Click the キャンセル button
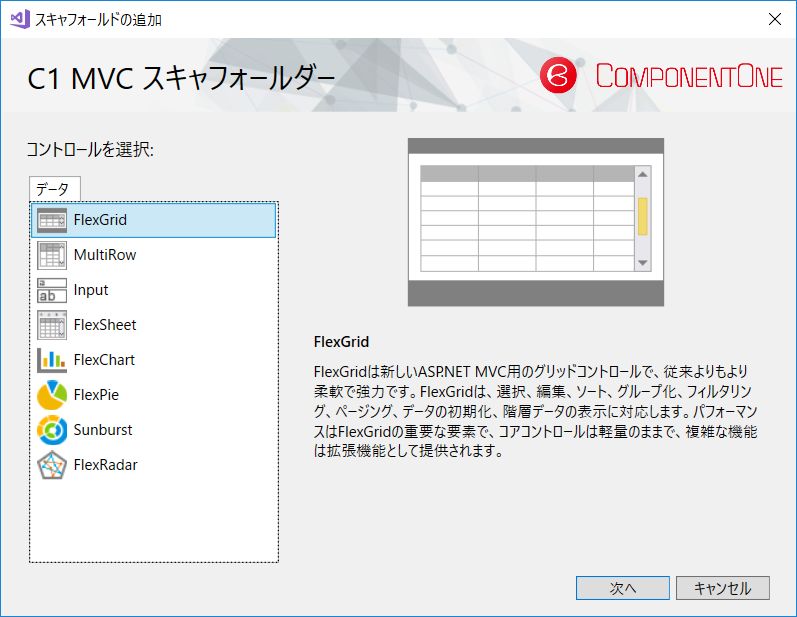Screen dimensions: 797x617 tap(723, 588)
